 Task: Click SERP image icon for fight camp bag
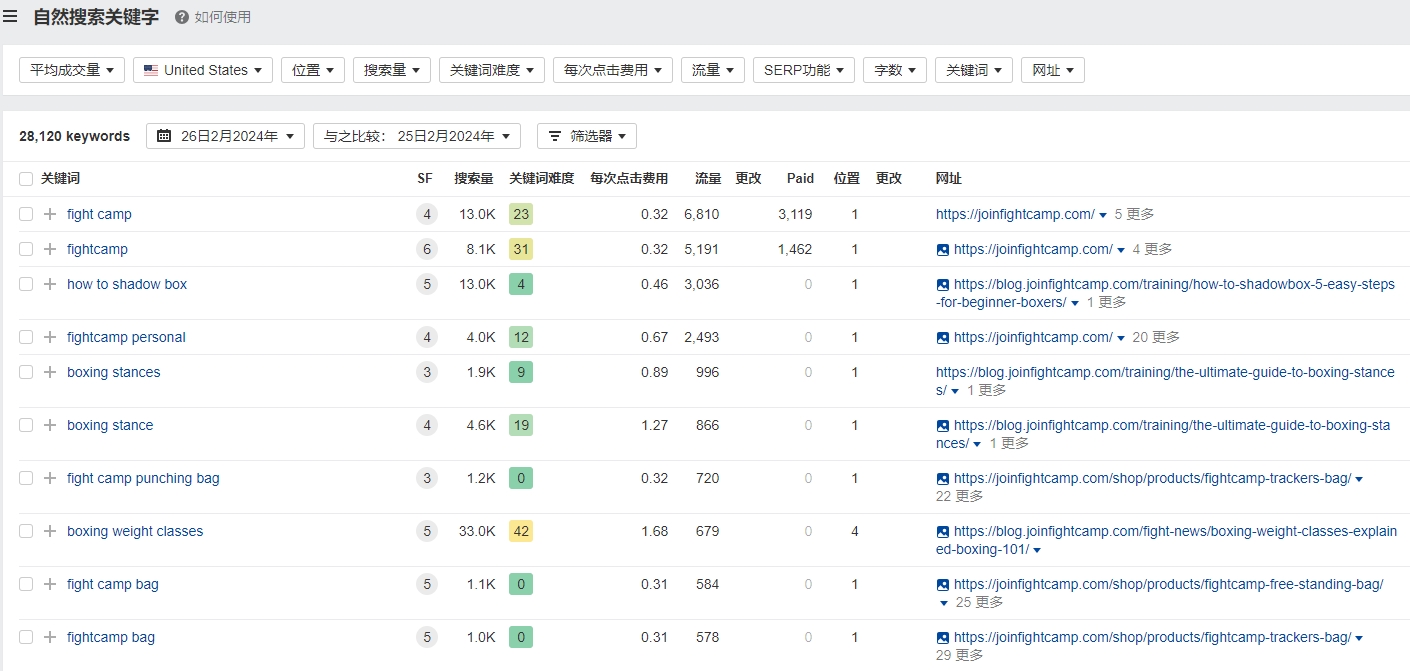coord(942,584)
